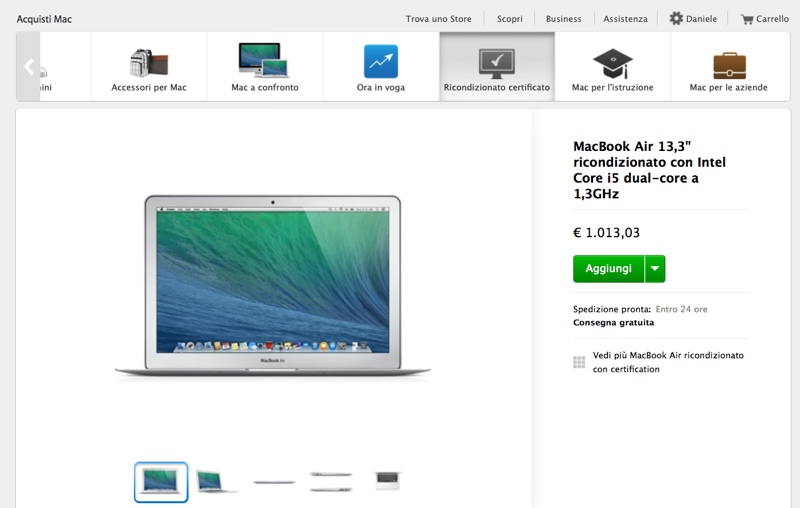The height and width of the screenshot is (508, 800).
Task: Select the keyboard close-up thumbnail
Action: click(387, 480)
